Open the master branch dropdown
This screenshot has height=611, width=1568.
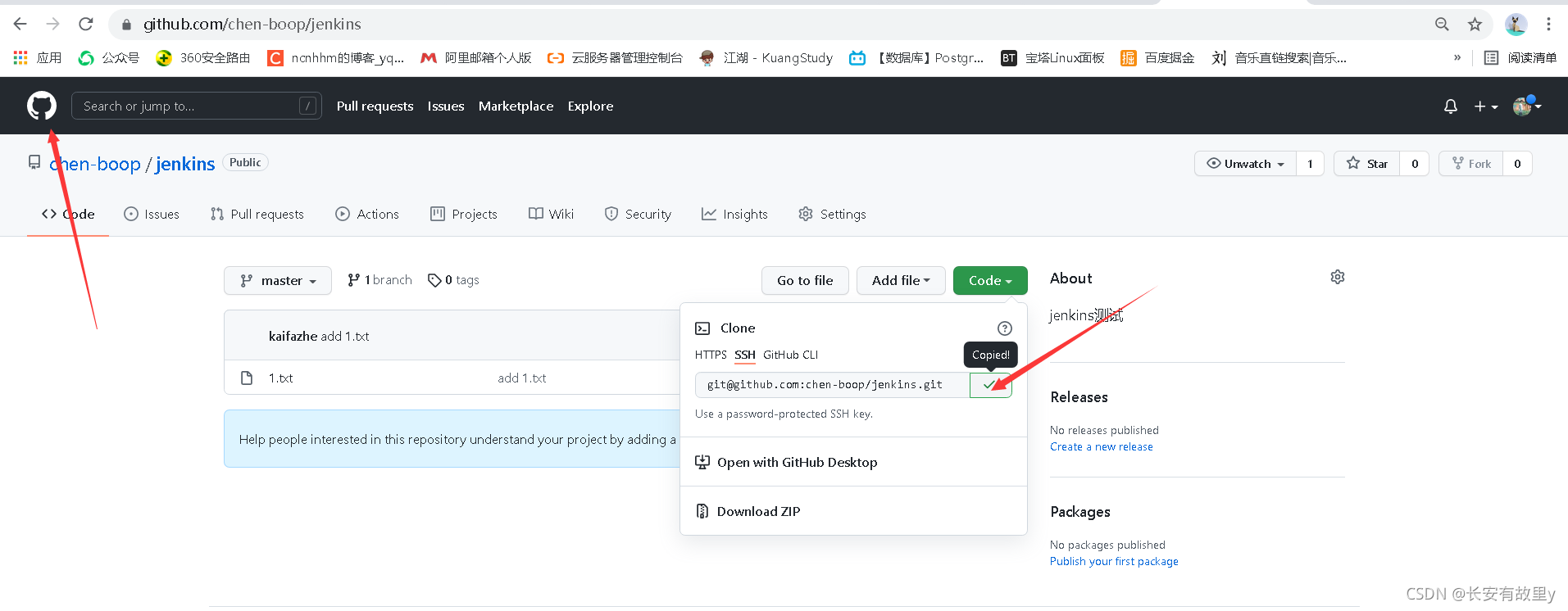tap(278, 280)
